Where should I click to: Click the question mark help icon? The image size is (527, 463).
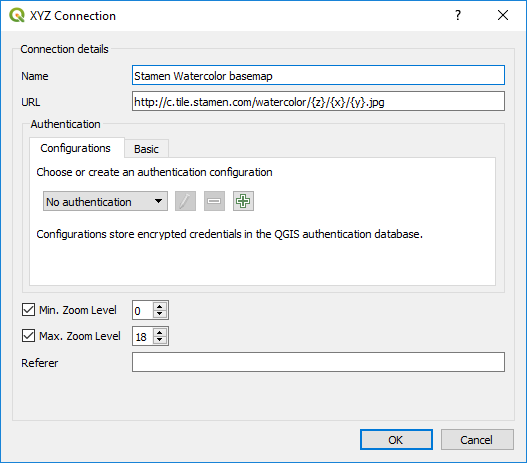[x=458, y=15]
